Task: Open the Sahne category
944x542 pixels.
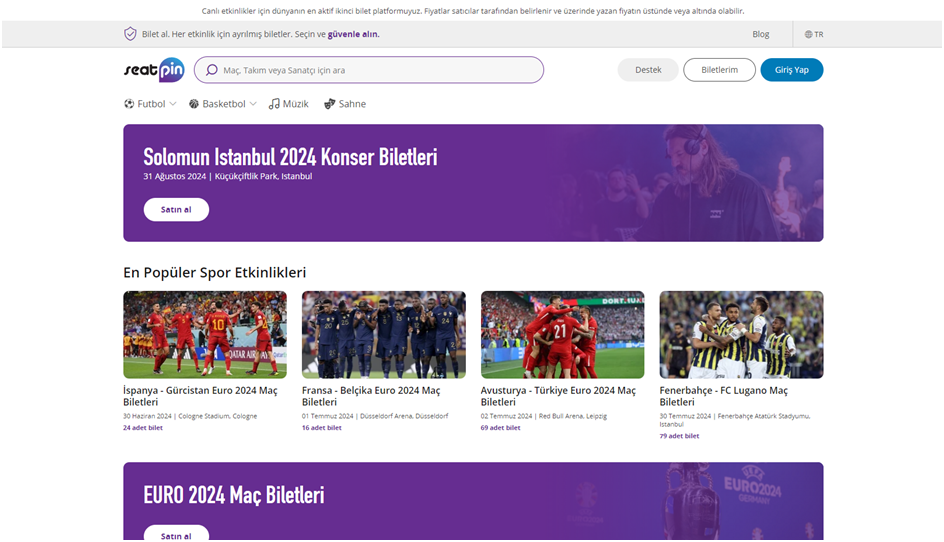Action: (x=352, y=104)
